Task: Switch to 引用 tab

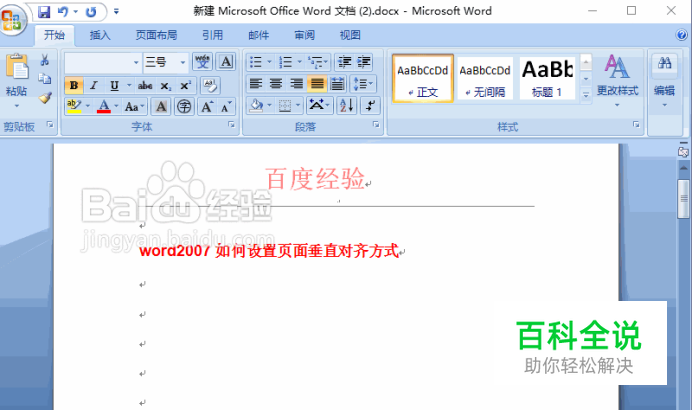Action: (x=212, y=35)
